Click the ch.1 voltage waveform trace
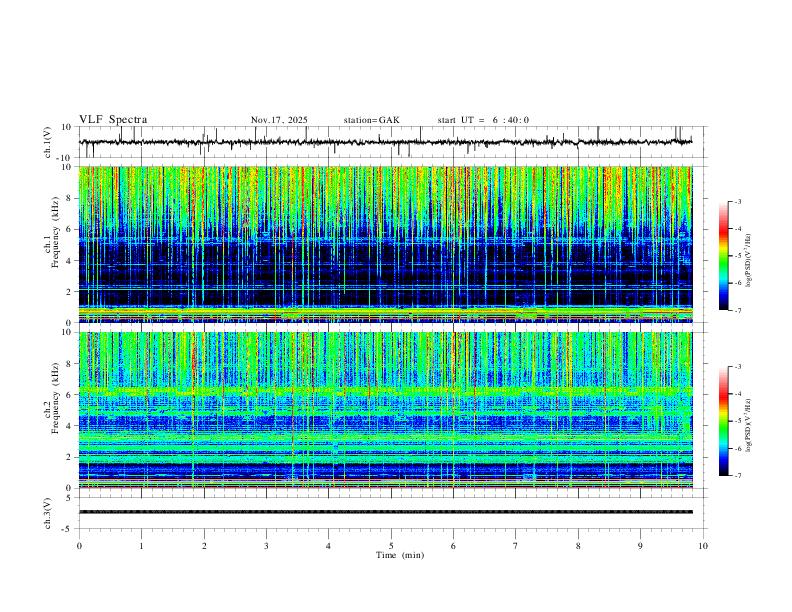This screenshot has height=612, width=792. click(x=385, y=142)
